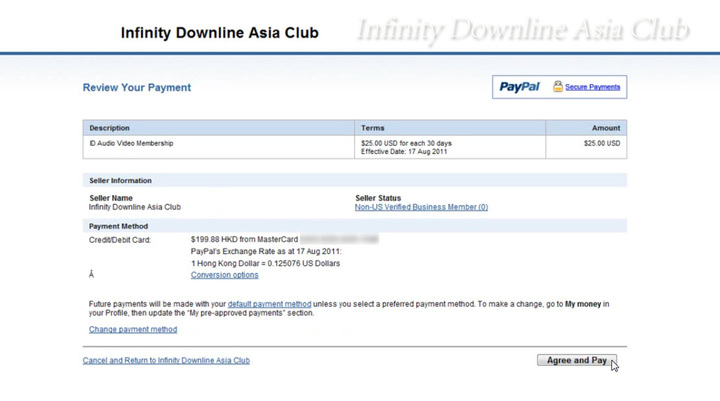The height and width of the screenshot is (401, 720).
Task: Click the exchange rate line '1 Hong Kong Dollar = 0.125076'
Action: point(265,264)
